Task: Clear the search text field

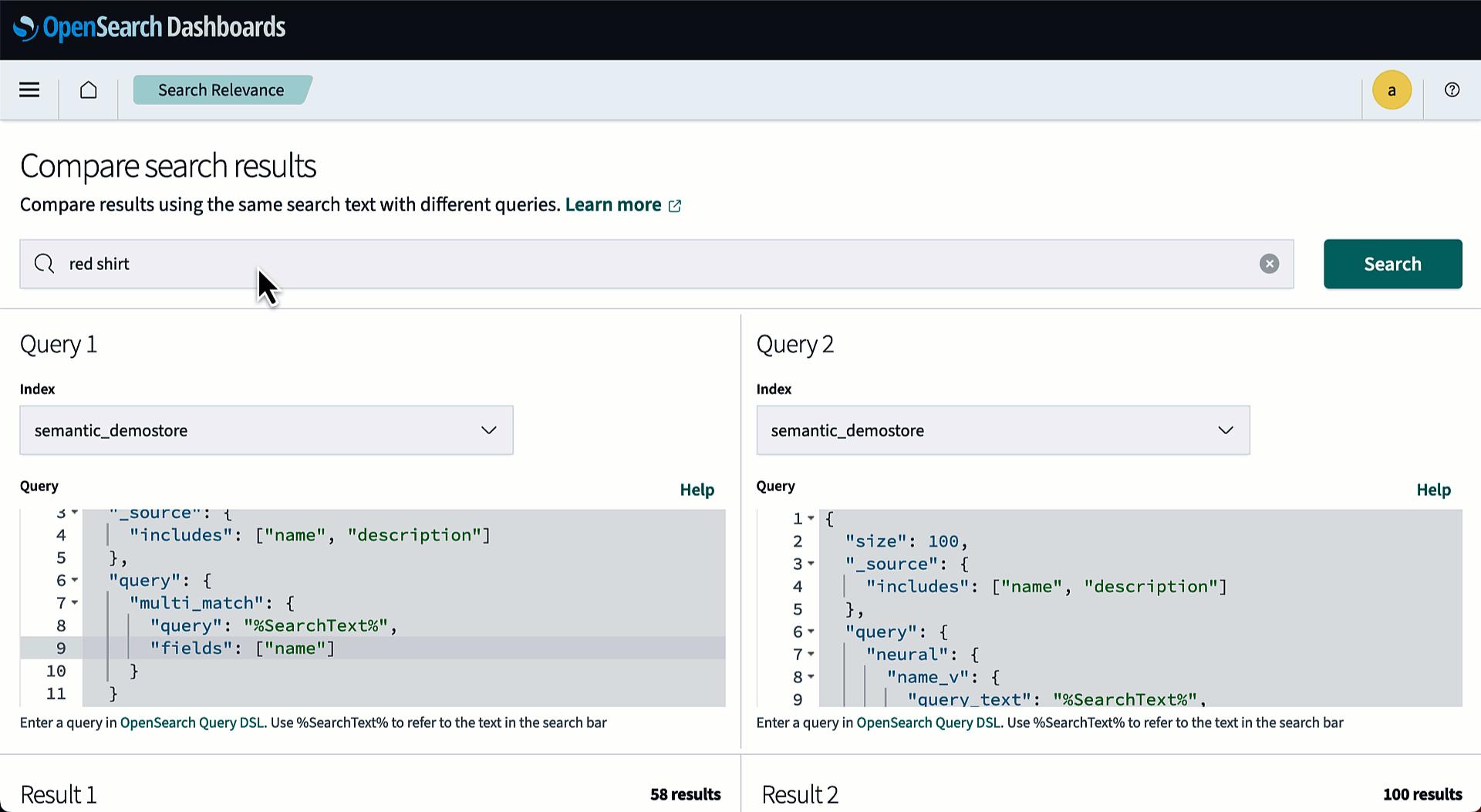Action: pyautogui.click(x=1269, y=264)
